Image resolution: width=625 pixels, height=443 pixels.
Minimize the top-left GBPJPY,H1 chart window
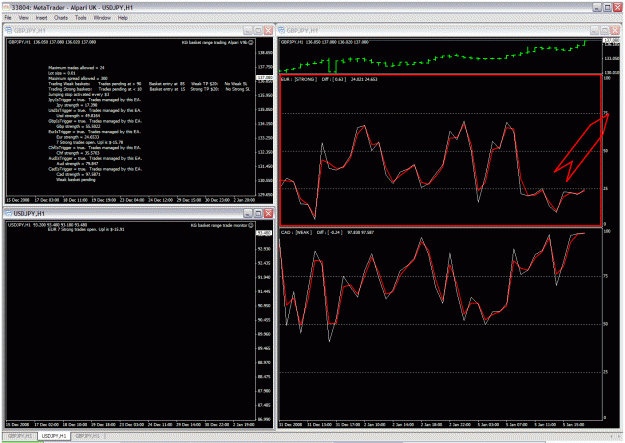248,30
